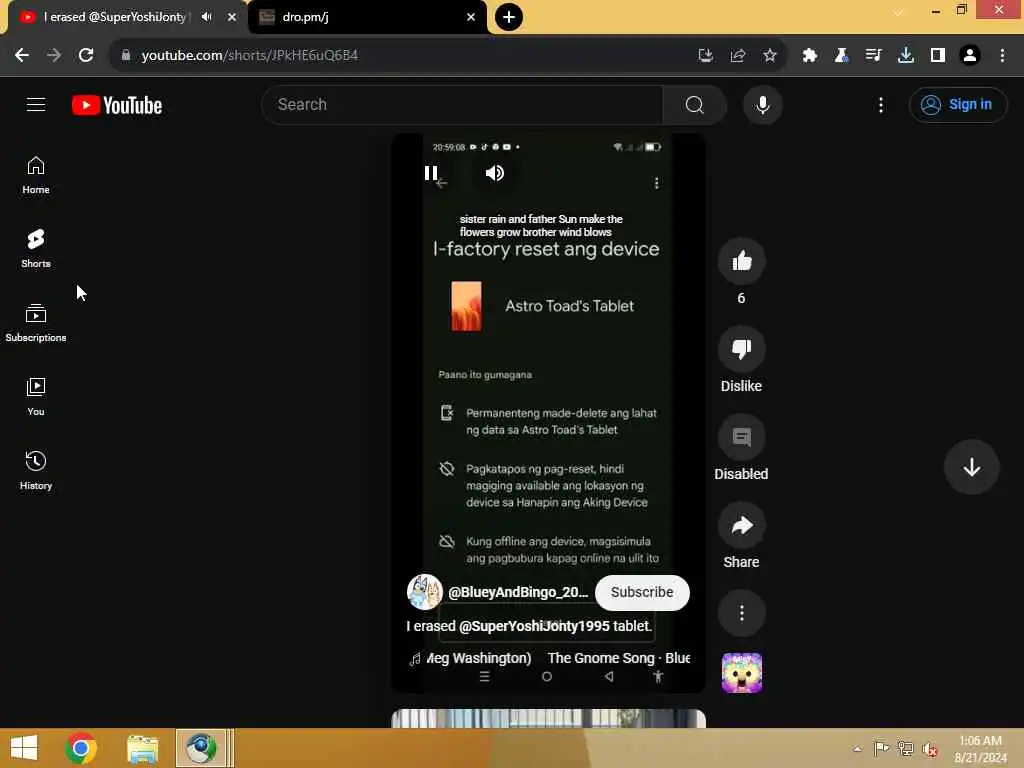Like this Short
Screen dimensions: 1024x768
click(741, 261)
